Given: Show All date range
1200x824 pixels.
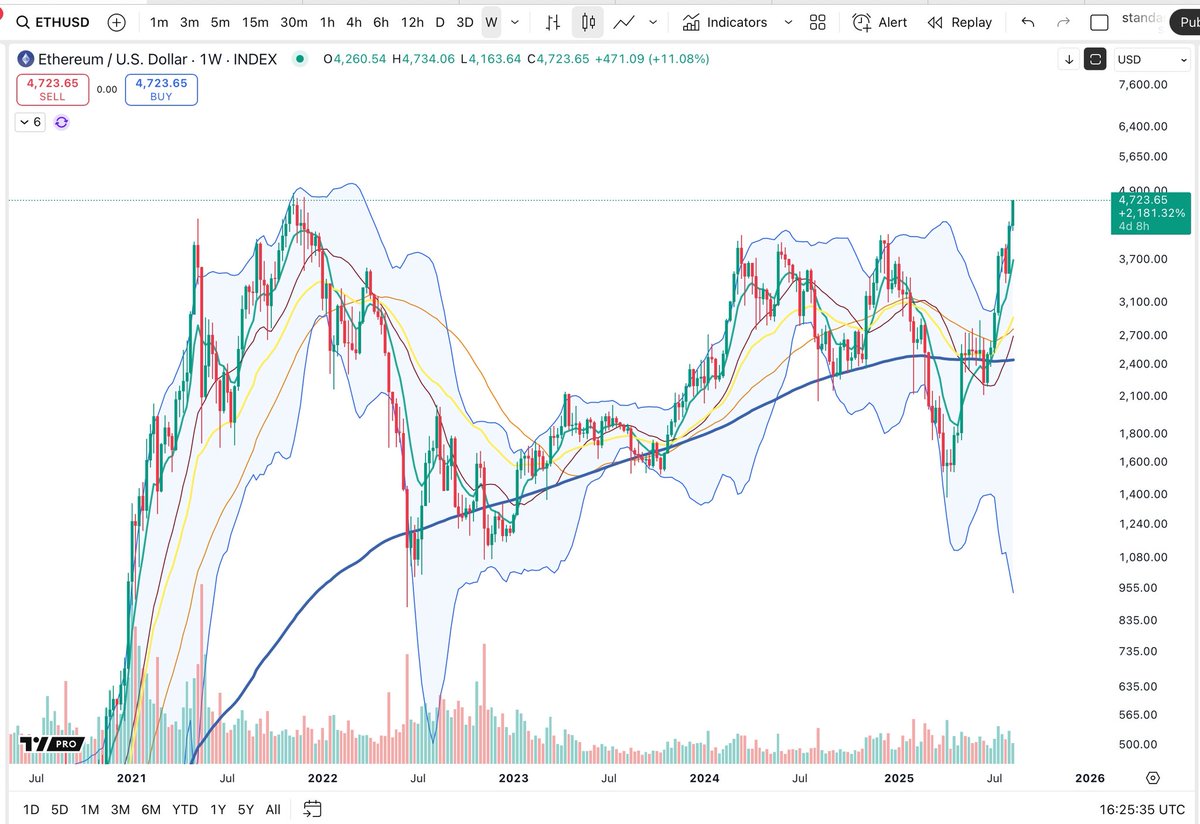Looking at the screenshot, I should tap(273, 809).
